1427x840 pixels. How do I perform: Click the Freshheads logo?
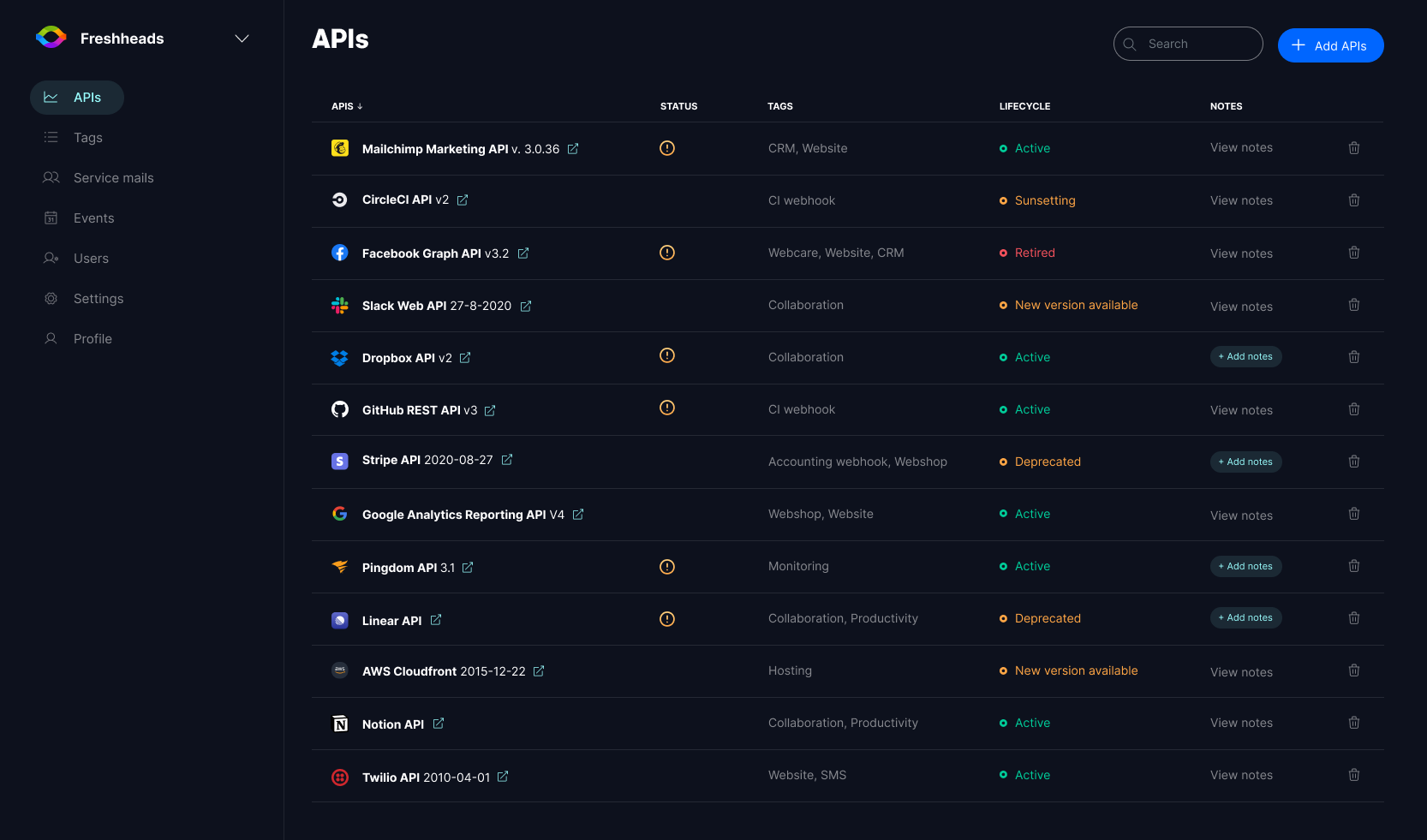pos(51,37)
